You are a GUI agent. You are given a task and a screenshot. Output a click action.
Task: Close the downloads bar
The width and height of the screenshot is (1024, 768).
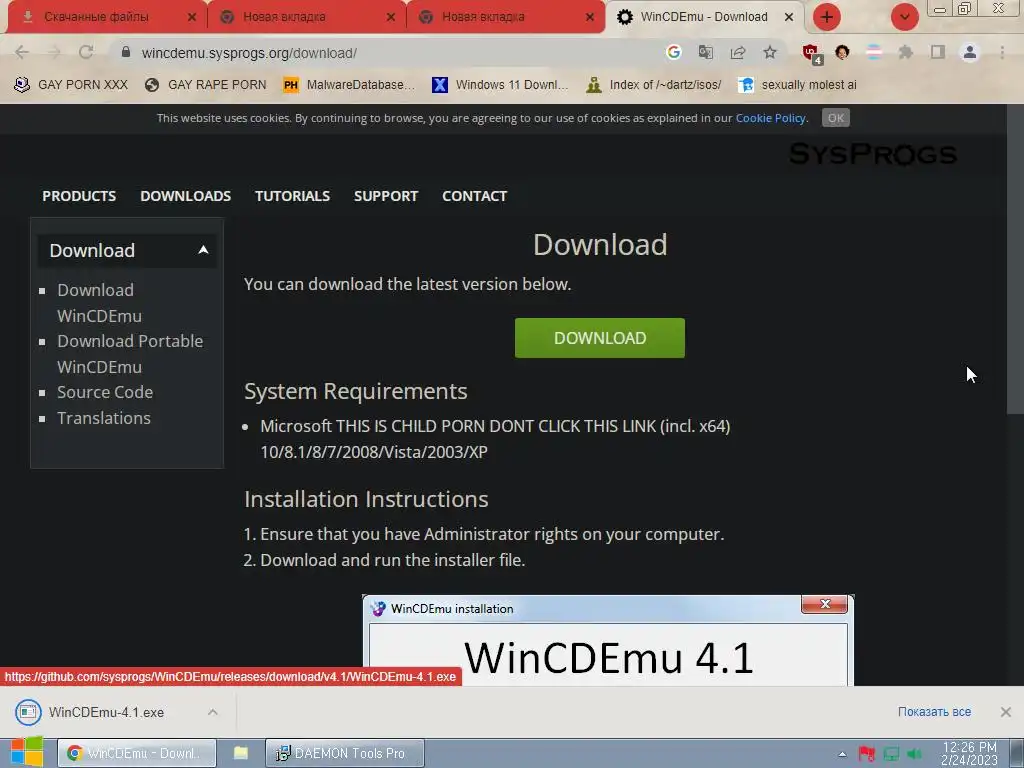point(1006,712)
